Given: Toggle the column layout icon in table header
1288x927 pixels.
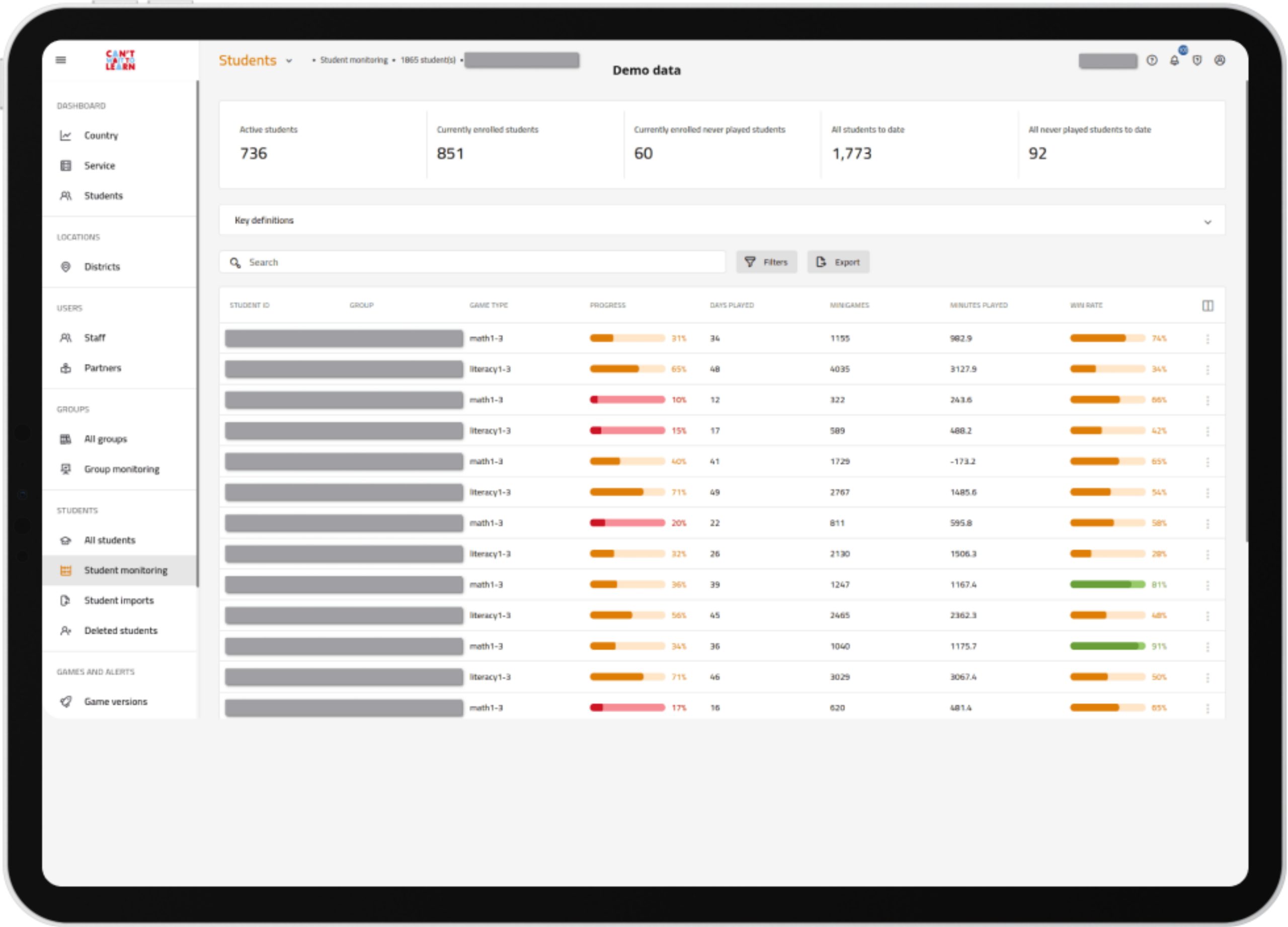Looking at the screenshot, I should coord(1207,306).
